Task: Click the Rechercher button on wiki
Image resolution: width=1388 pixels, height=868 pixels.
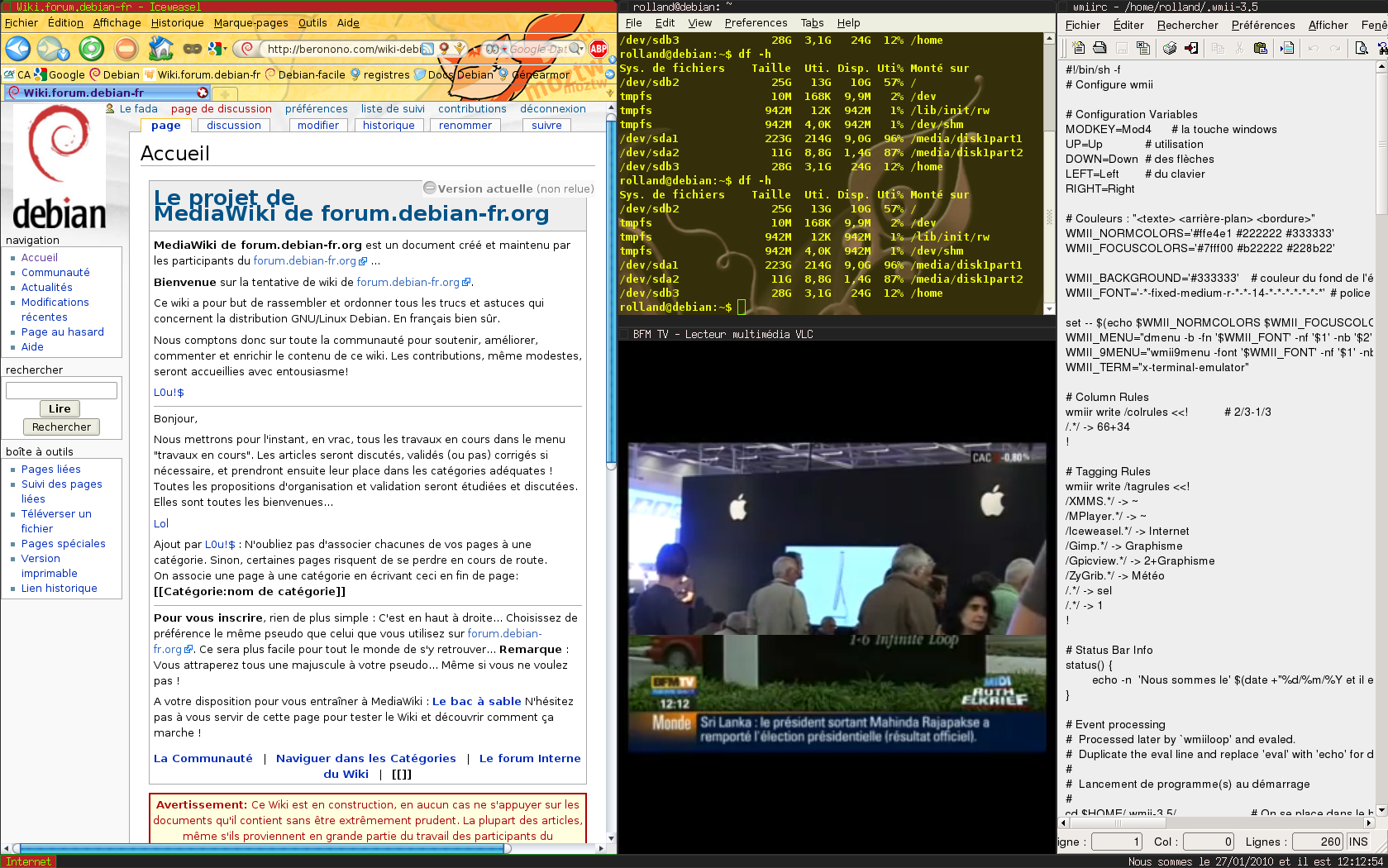Action: tap(62, 427)
